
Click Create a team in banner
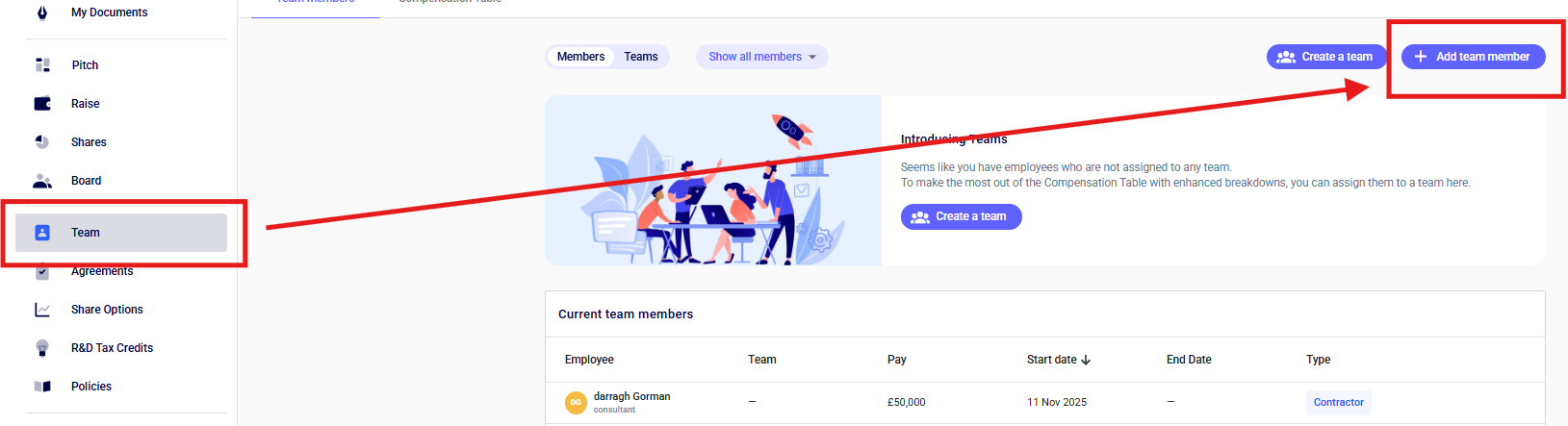[x=961, y=216]
